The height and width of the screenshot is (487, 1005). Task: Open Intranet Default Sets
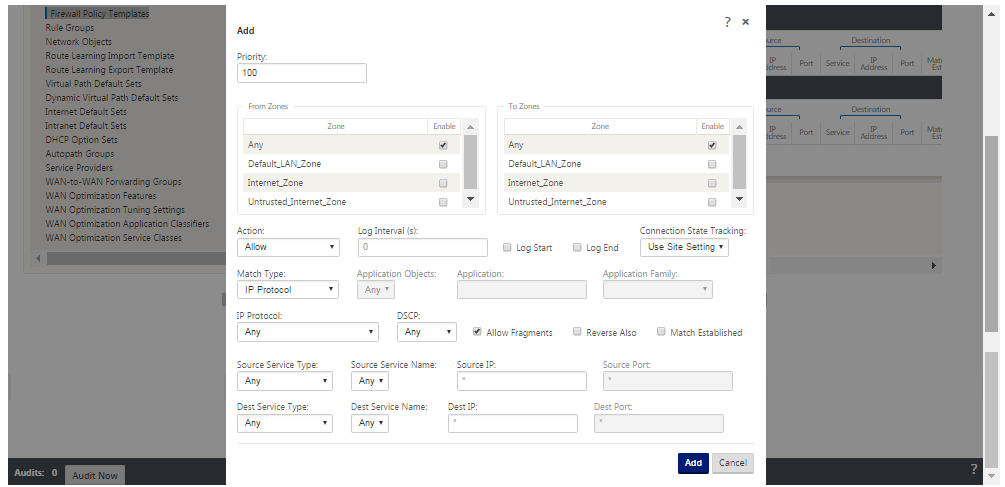[x=85, y=126]
